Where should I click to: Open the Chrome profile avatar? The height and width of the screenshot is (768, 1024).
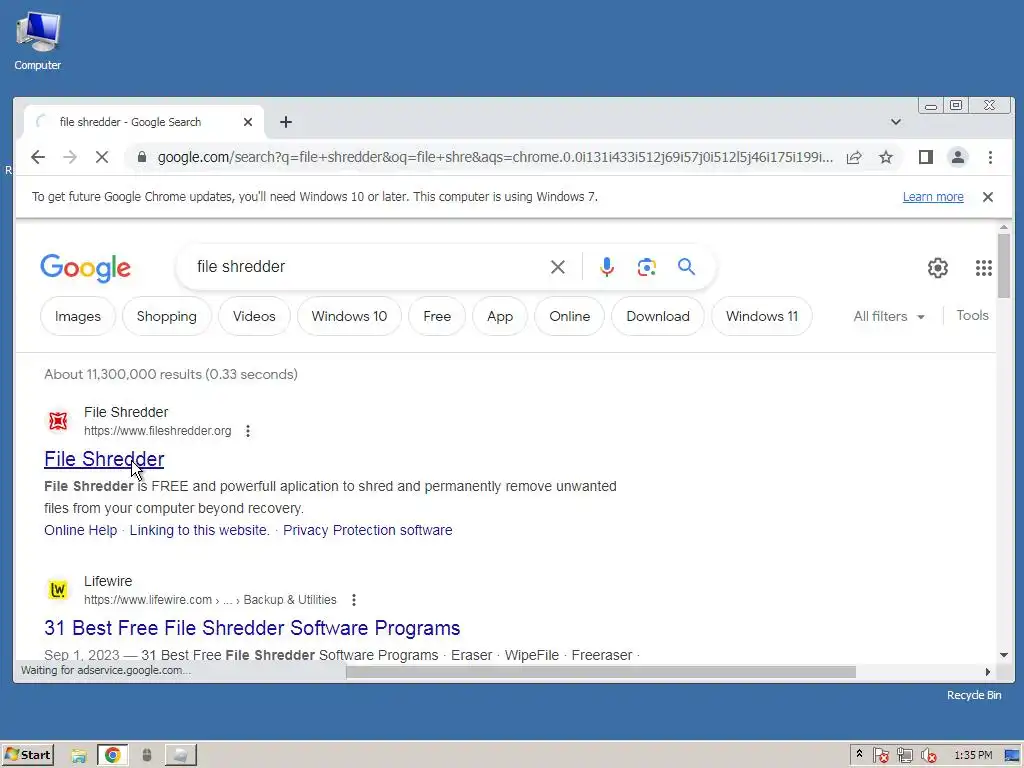pyautogui.click(x=957, y=157)
